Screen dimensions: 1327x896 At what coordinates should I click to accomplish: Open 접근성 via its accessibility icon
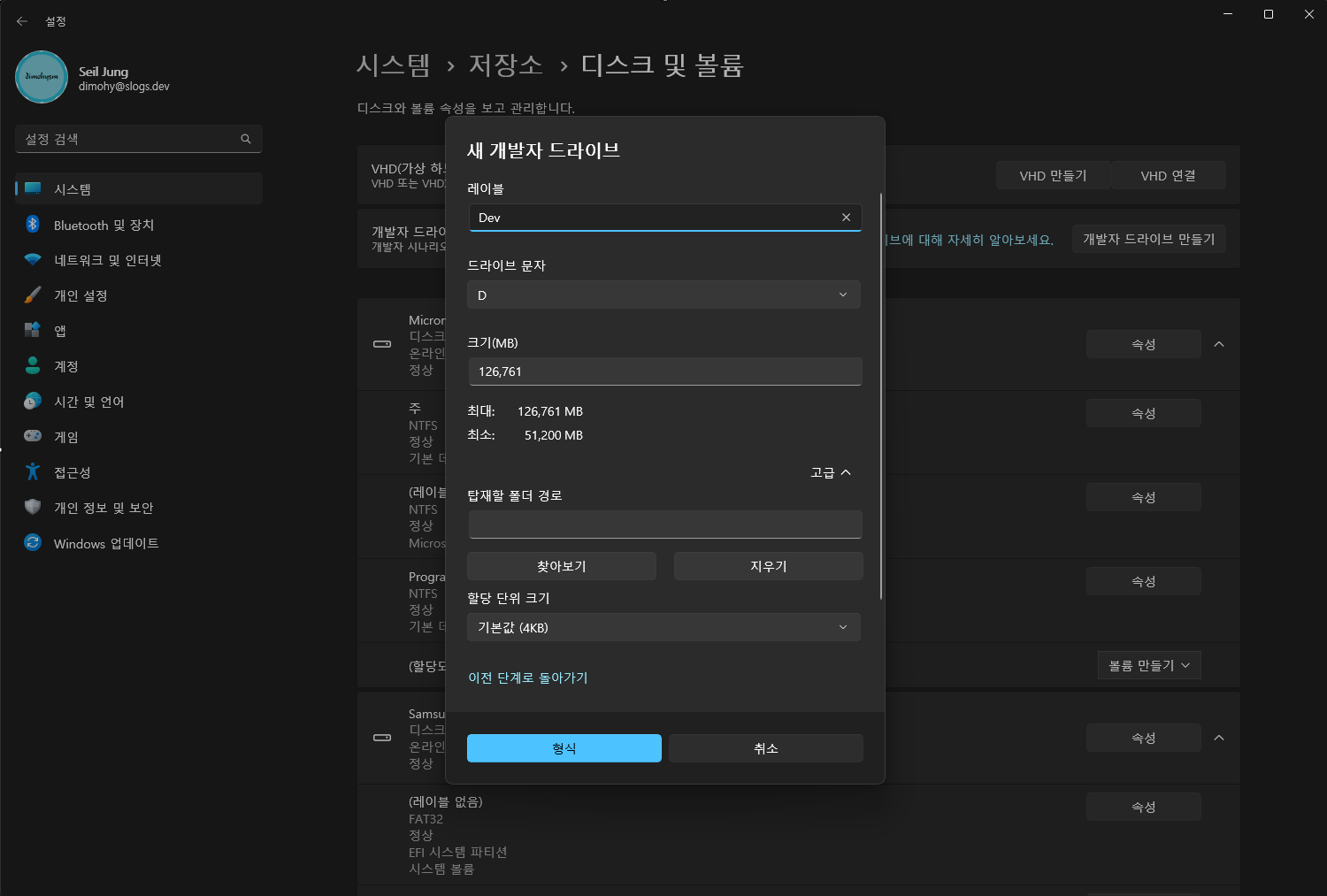[33, 471]
